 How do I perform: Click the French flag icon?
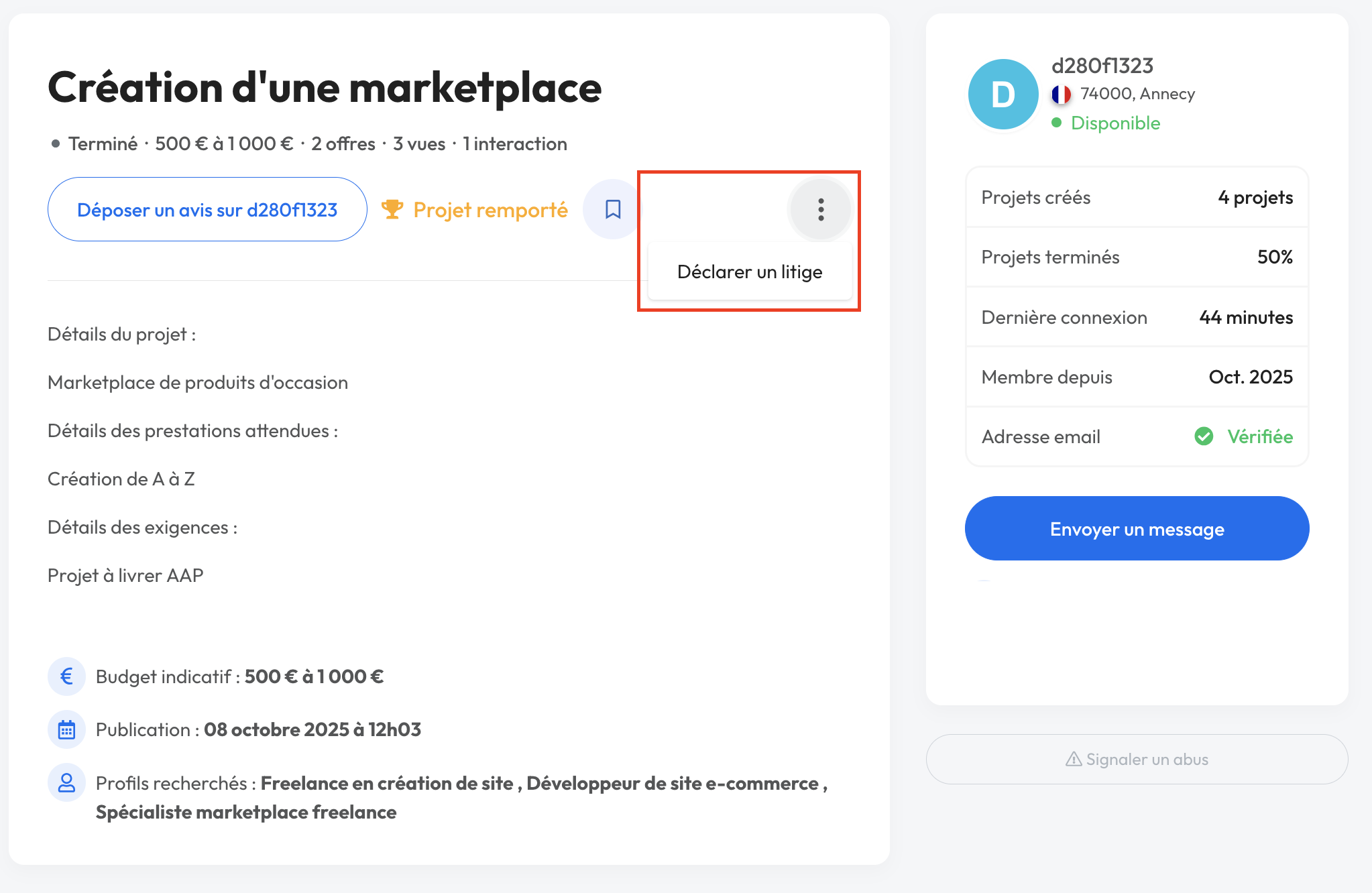coord(1061,95)
